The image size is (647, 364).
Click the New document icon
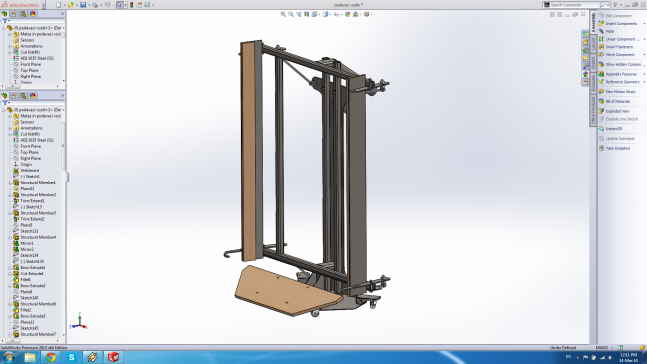pyautogui.click(x=58, y=5)
